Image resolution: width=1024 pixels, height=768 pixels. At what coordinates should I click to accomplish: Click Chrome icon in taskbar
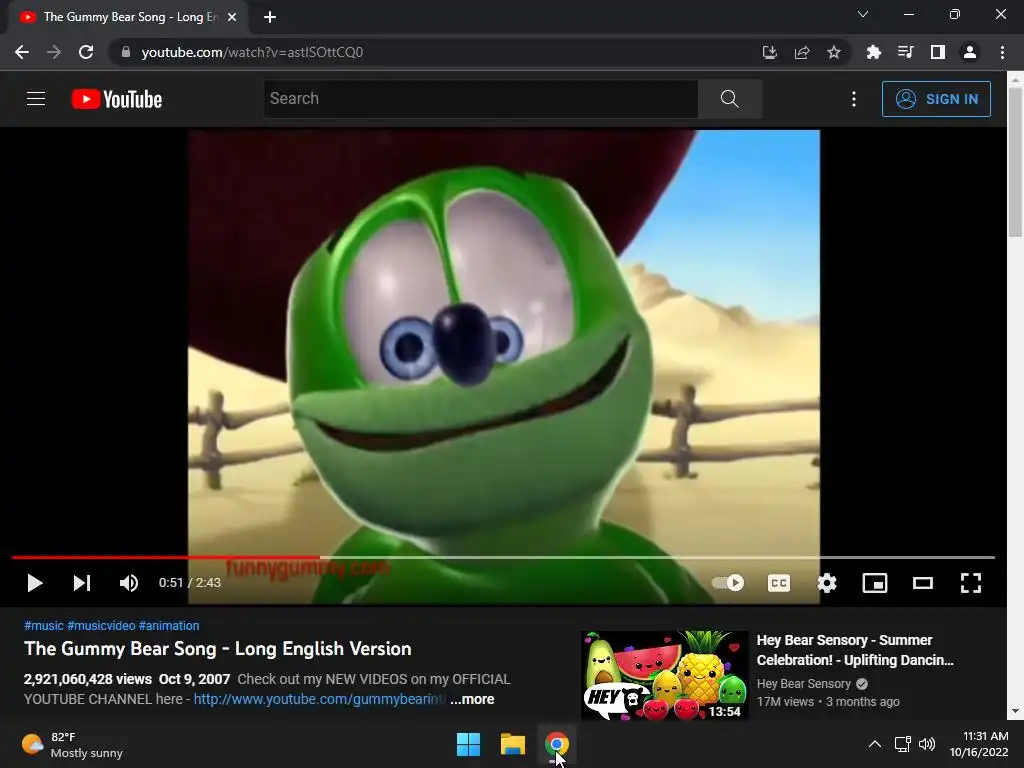(557, 744)
